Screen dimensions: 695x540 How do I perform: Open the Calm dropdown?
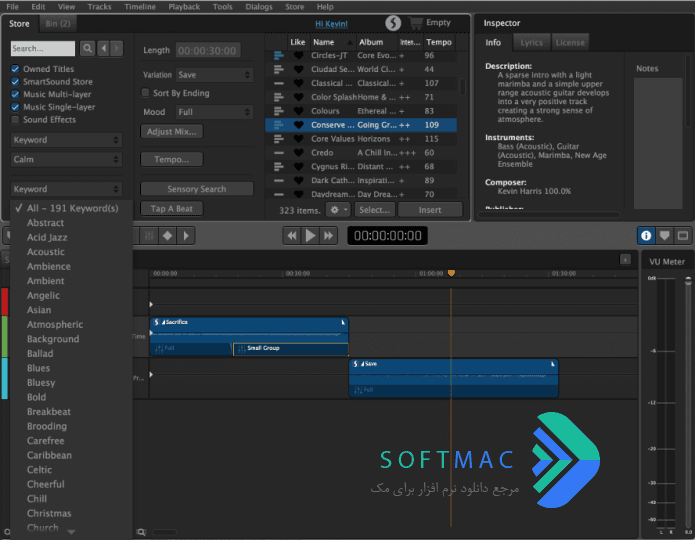[66, 159]
